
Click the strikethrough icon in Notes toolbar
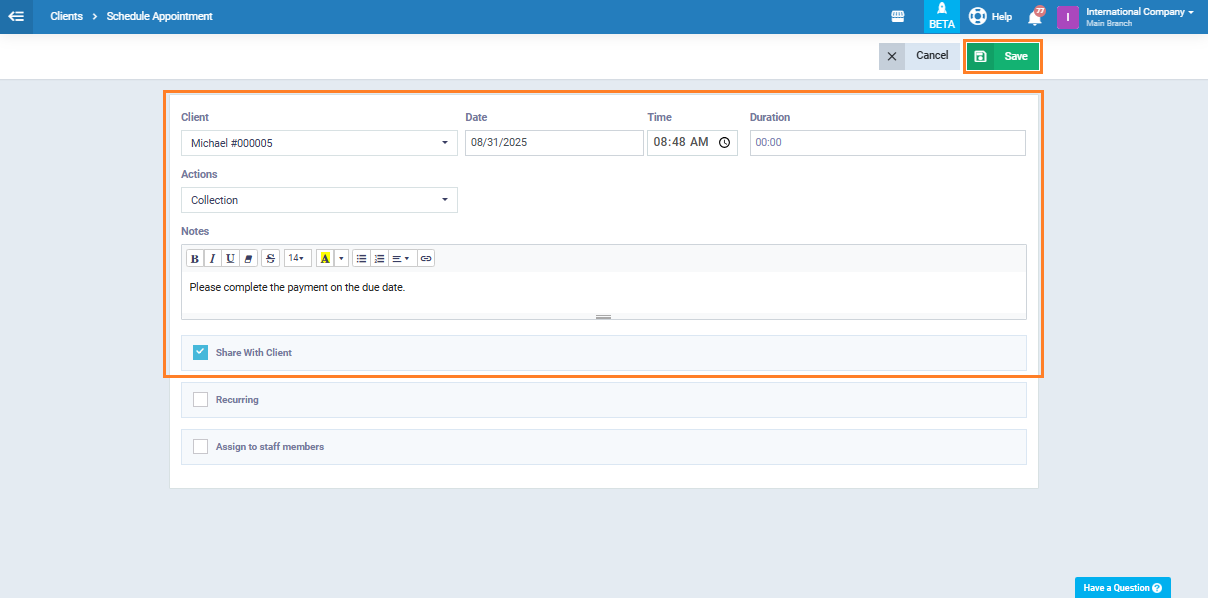(x=270, y=258)
